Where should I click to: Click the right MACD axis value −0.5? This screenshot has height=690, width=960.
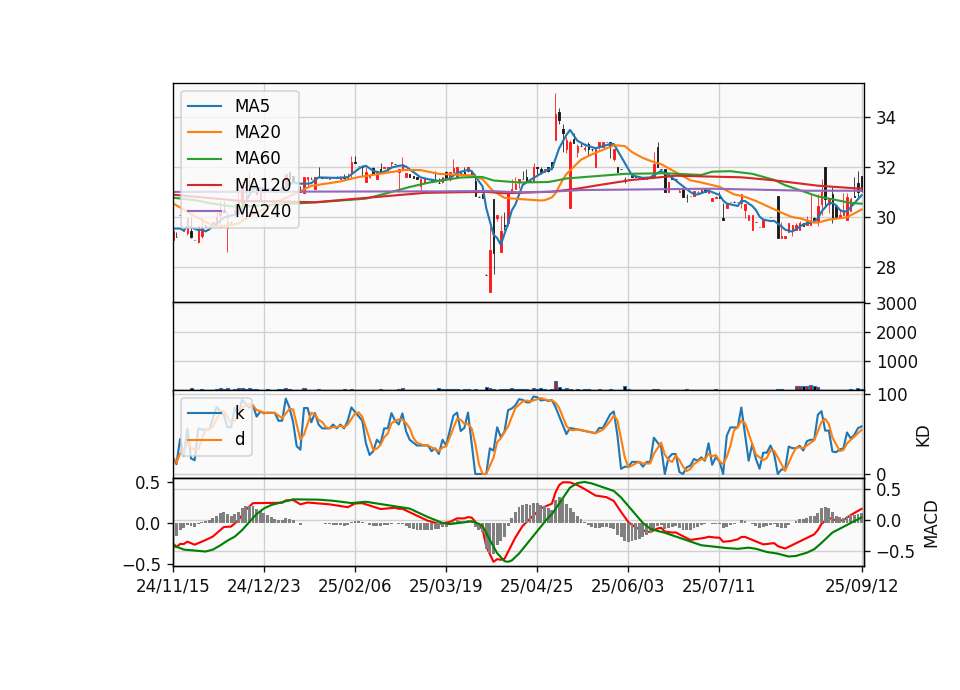[894, 552]
